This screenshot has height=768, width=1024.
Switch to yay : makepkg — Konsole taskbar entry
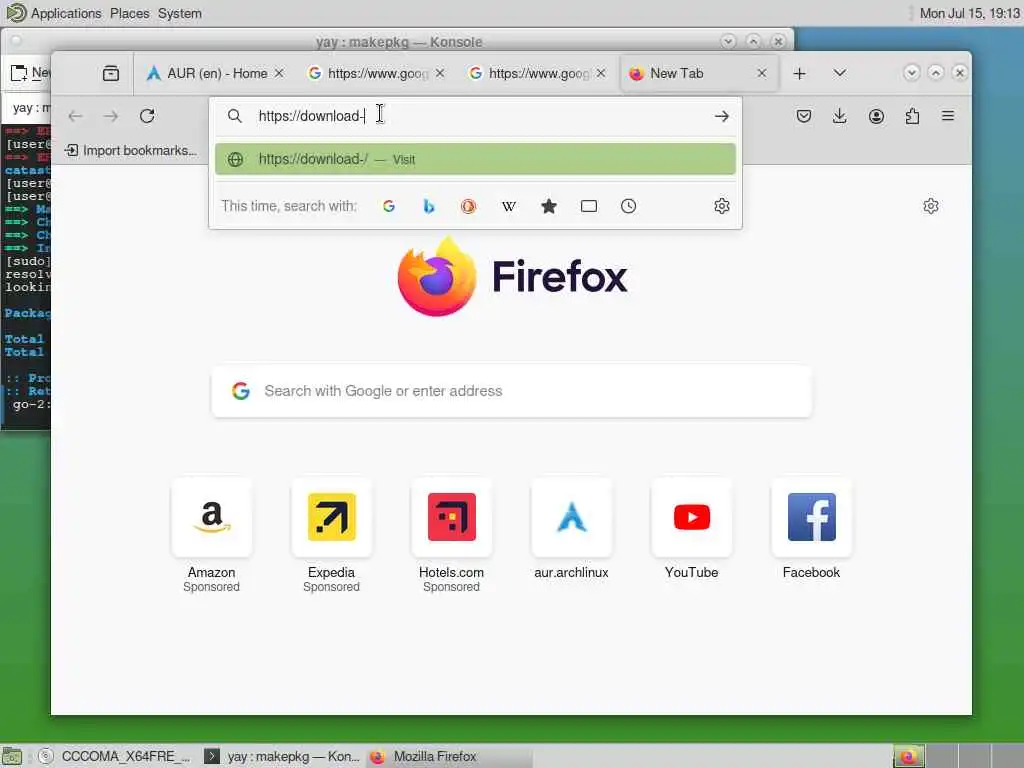pyautogui.click(x=282, y=756)
